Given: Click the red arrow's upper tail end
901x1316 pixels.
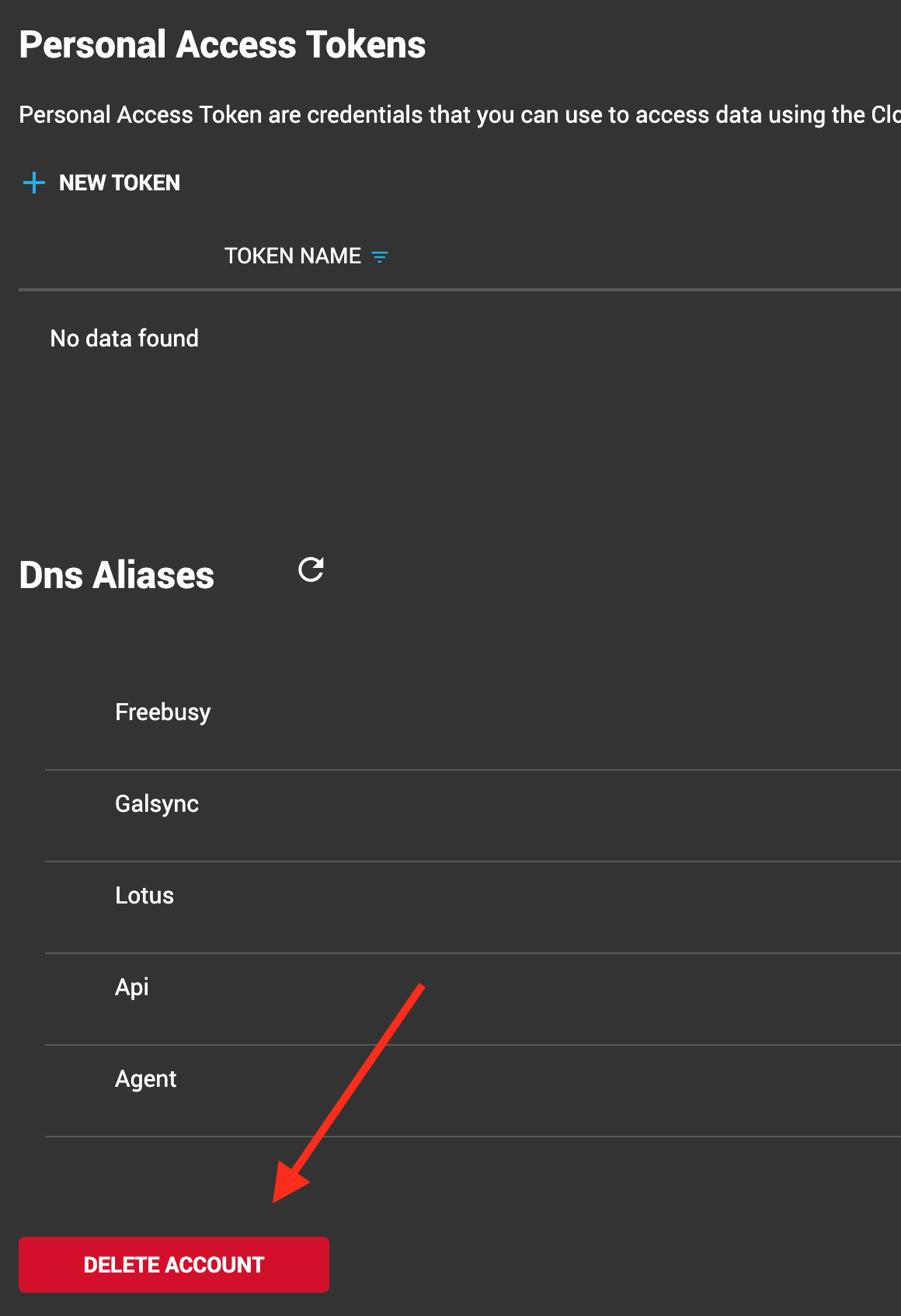Looking at the screenshot, I should (422, 987).
